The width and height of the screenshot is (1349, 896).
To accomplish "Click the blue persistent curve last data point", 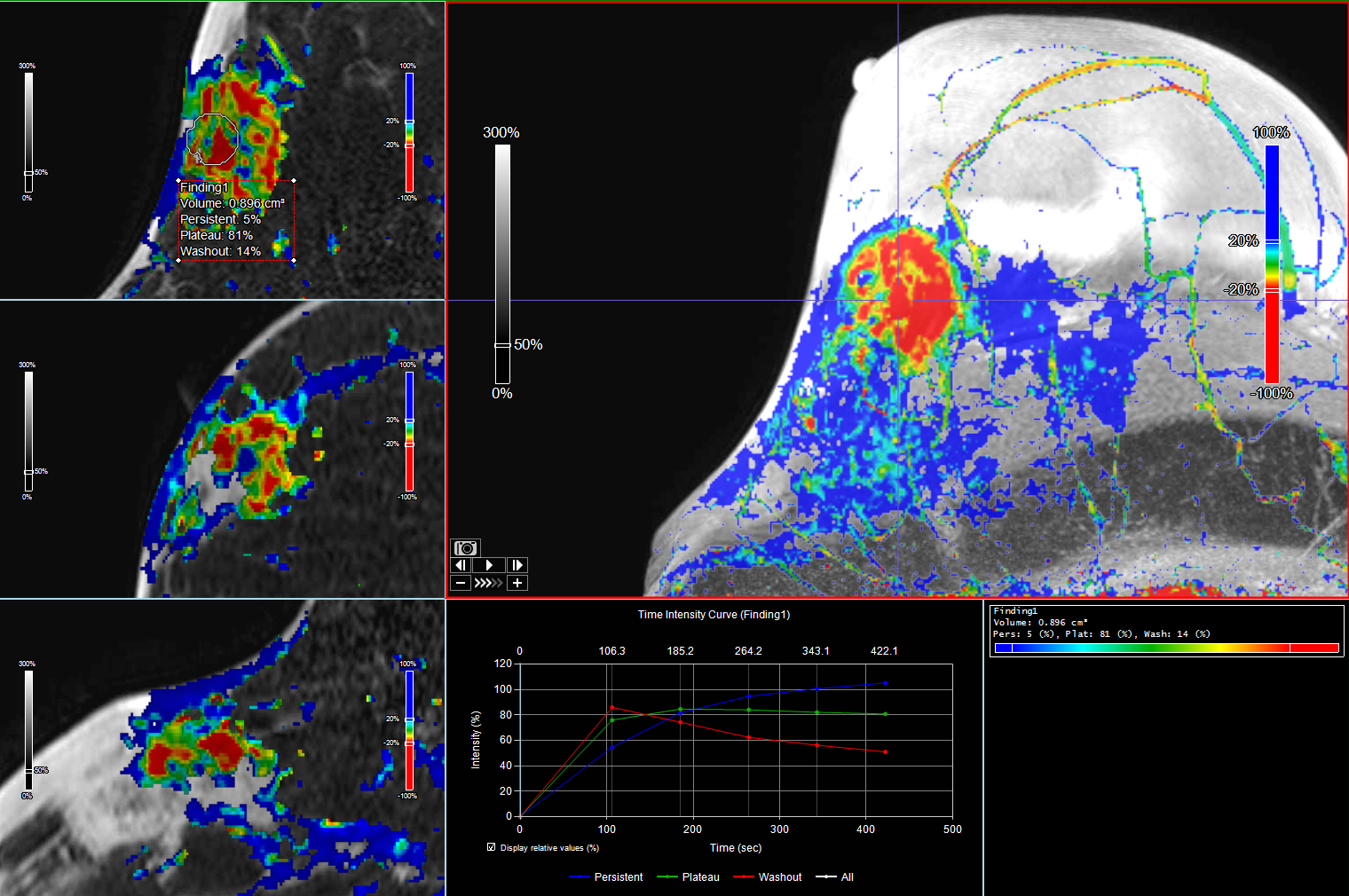I will click(x=885, y=683).
